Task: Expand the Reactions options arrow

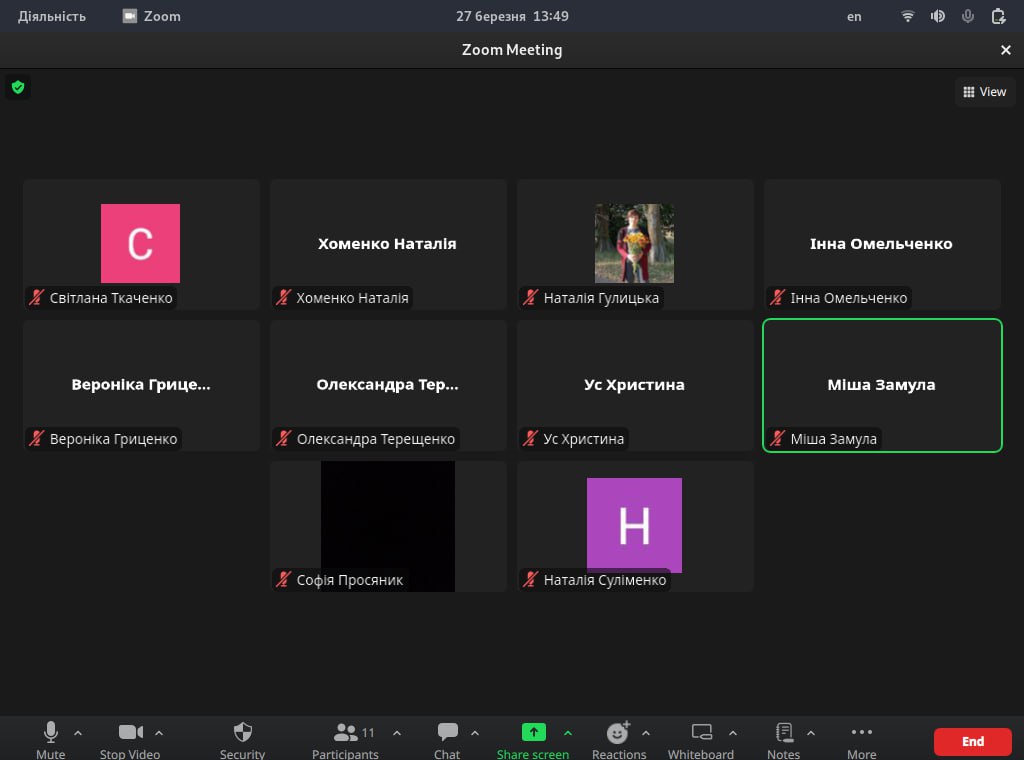Action: coord(646,733)
